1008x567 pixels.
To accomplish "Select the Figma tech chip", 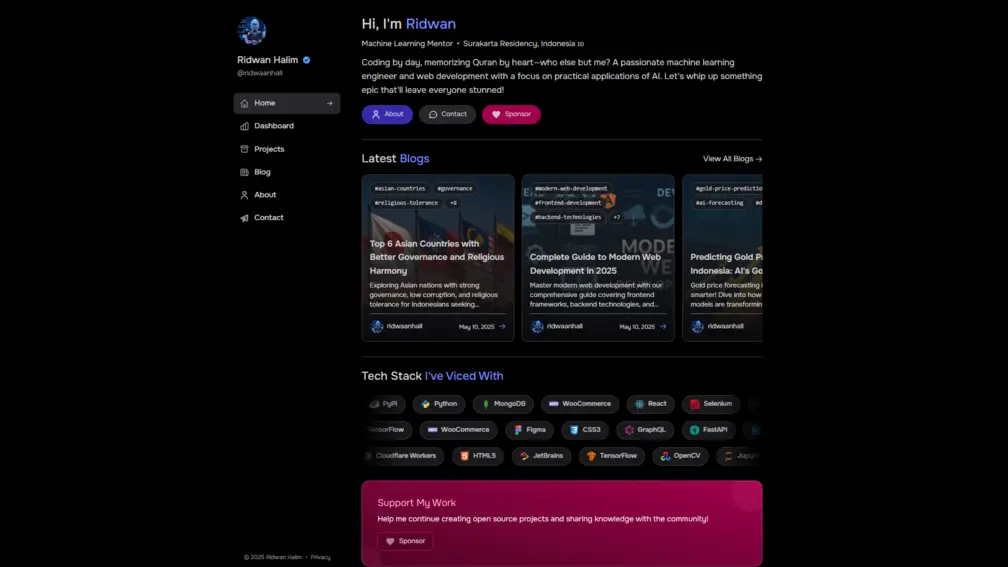I will (529, 430).
